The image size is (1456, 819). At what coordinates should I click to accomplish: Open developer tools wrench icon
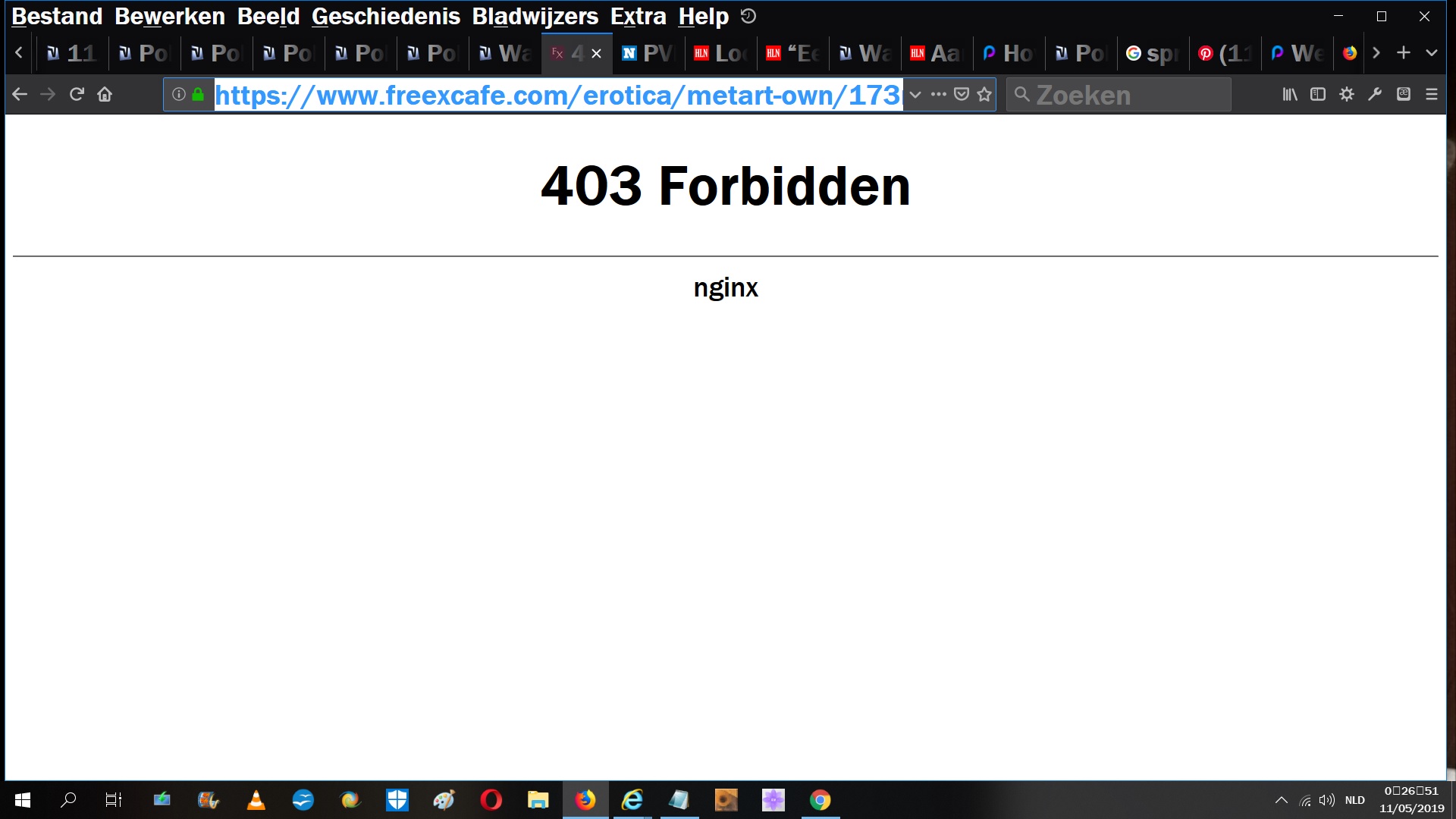(1375, 94)
